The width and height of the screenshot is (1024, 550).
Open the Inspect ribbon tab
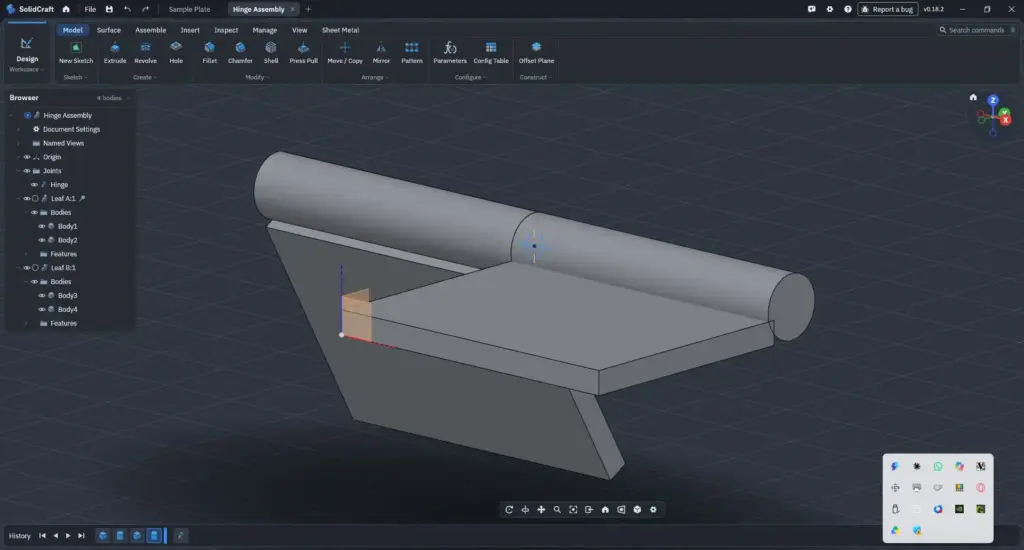[226, 30]
